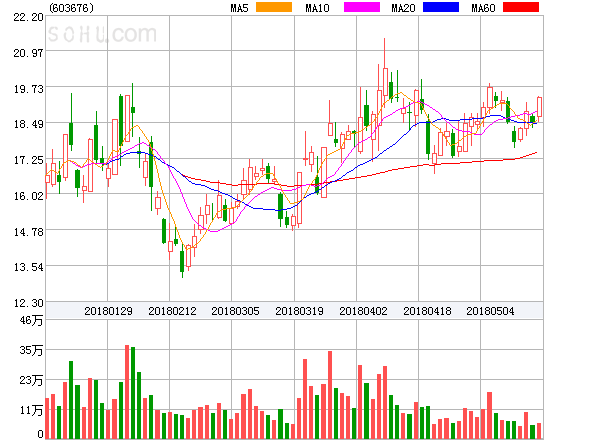Screen dimensions: 600x440
Task: Click the 19.73 price axis label
Action: [28, 89]
